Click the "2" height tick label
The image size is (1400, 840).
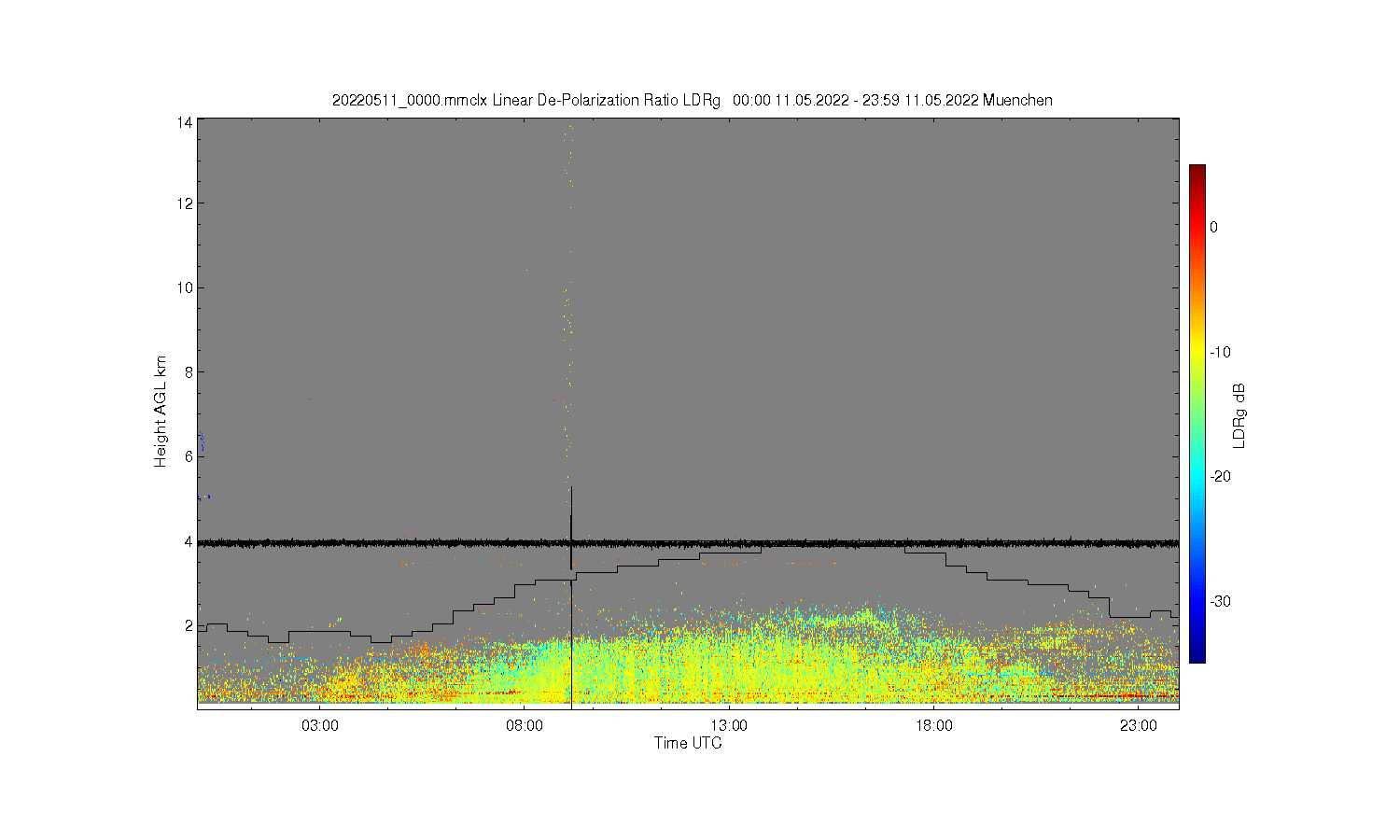coord(189,625)
